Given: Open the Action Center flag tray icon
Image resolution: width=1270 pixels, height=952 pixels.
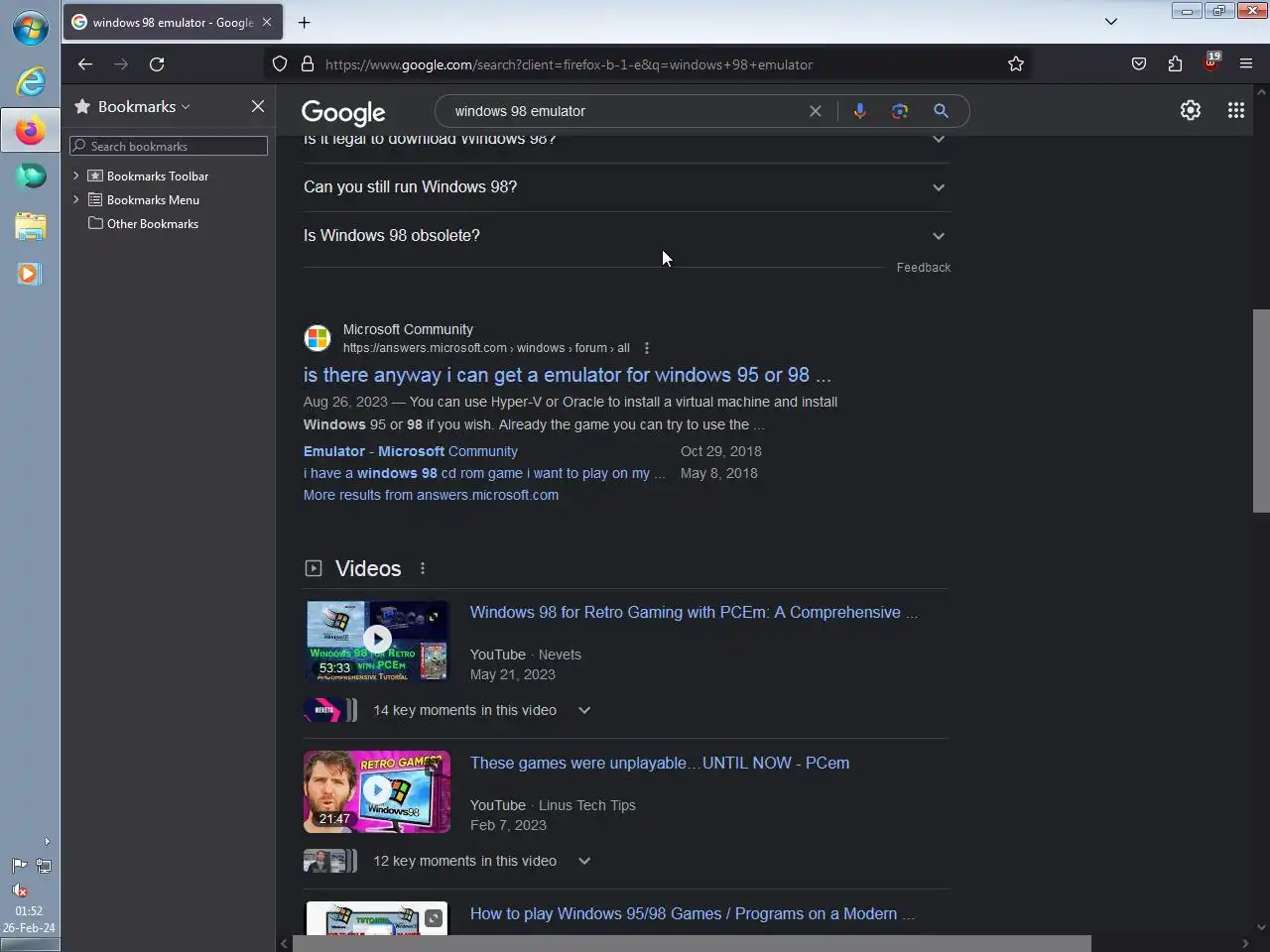Looking at the screenshot, I should (x=19, y=866).
